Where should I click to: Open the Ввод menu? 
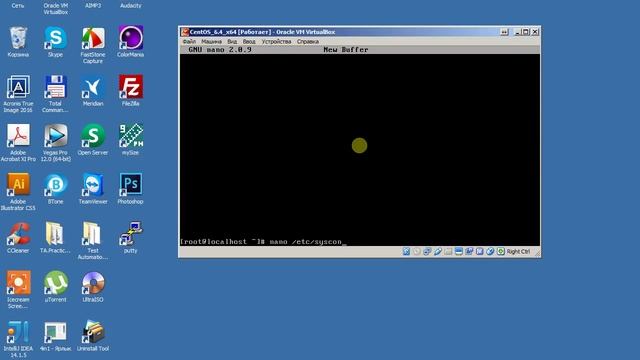click(249, 42)
